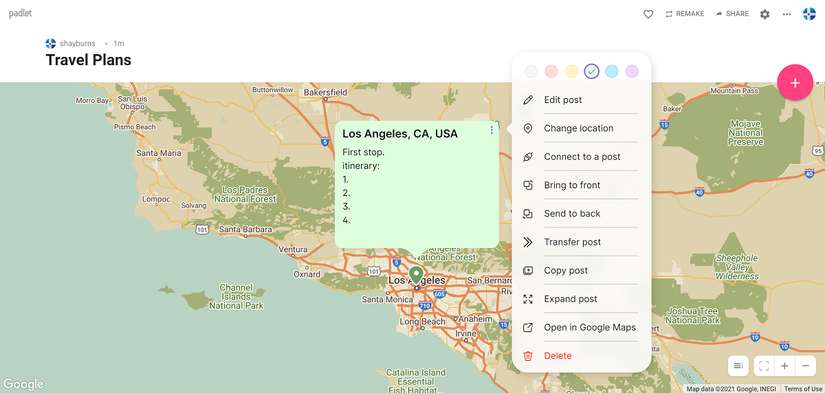Click the plug icon for Connect to a post

coord(528,157)
